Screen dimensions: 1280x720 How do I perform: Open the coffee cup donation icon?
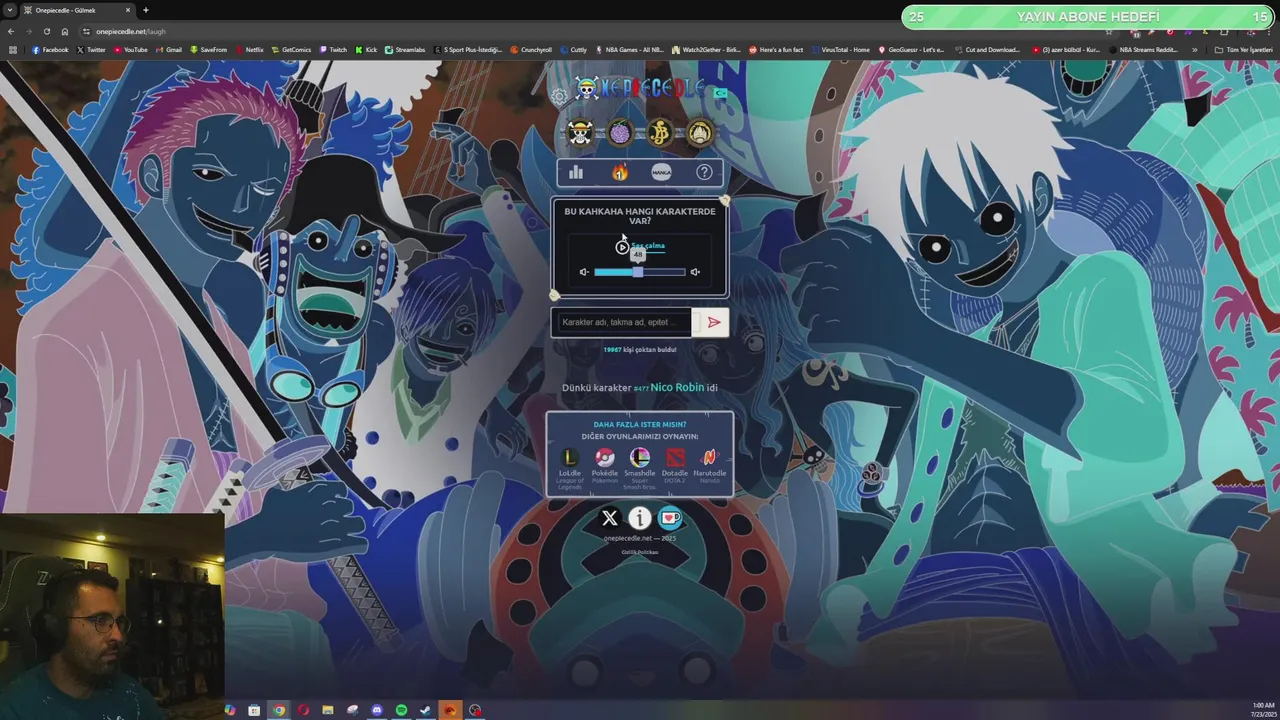670,518
